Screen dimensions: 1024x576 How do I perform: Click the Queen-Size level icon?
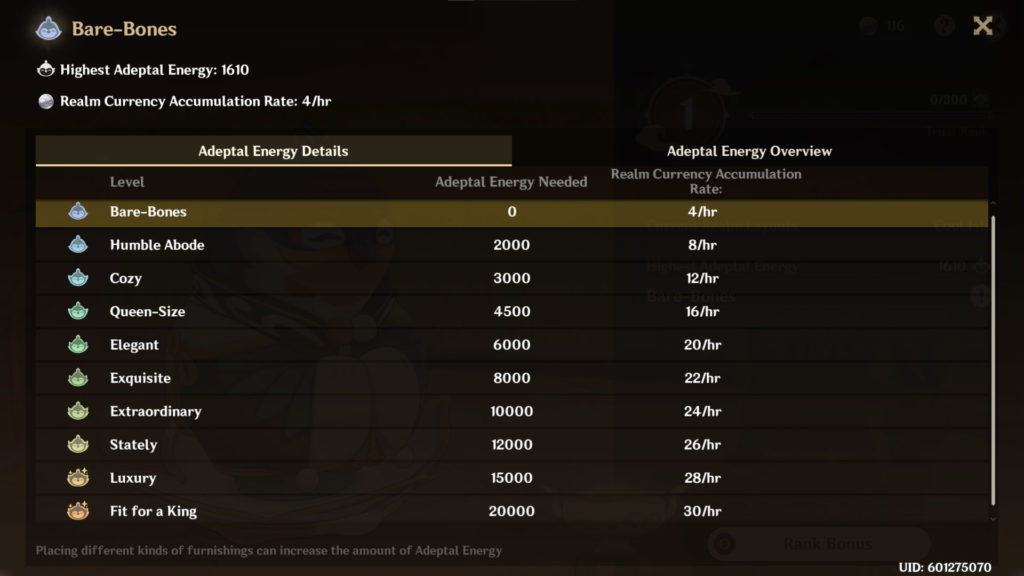pyautogui.click(x=78, y=312)
